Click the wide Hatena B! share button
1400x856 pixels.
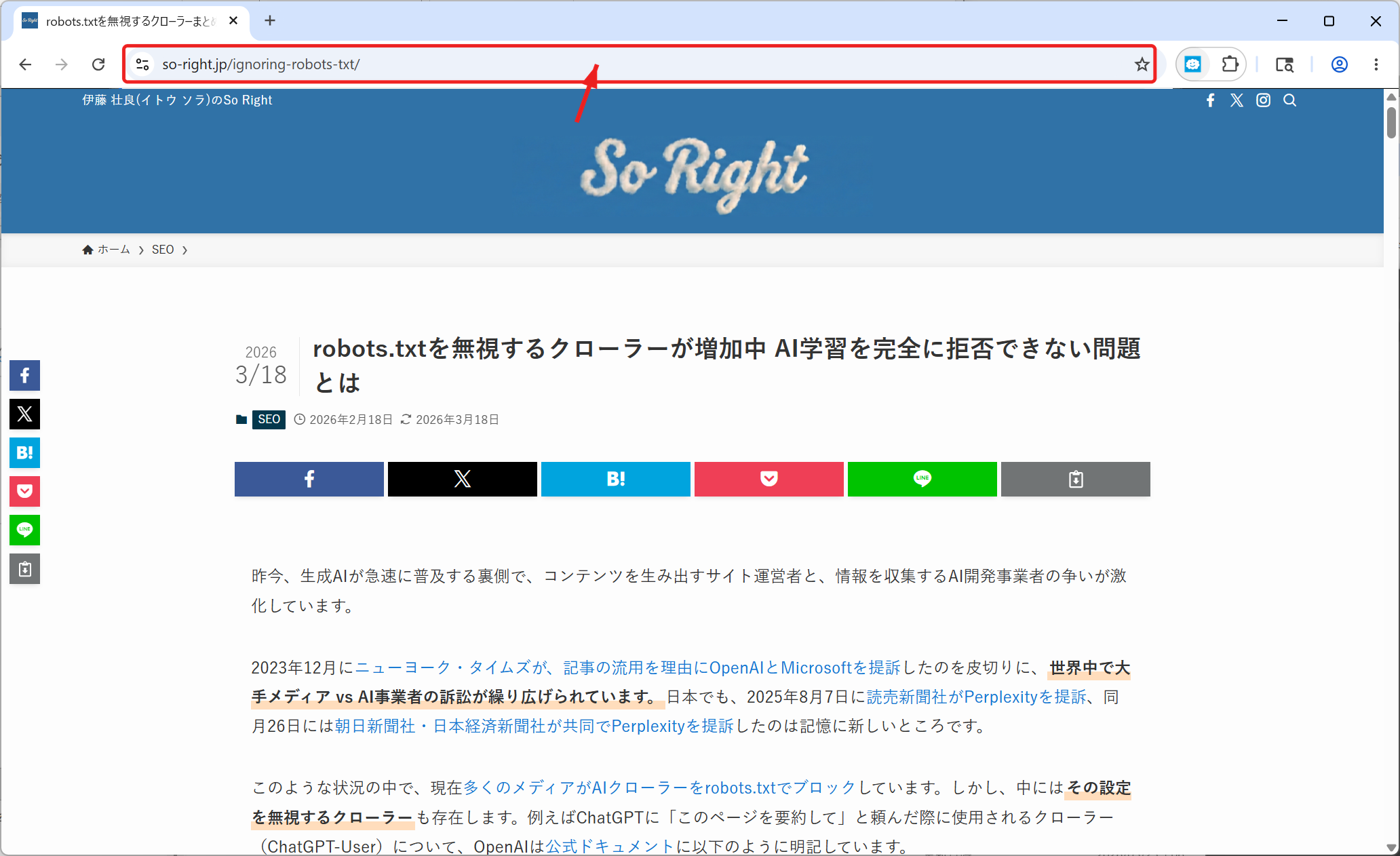[x=616, y=479]
